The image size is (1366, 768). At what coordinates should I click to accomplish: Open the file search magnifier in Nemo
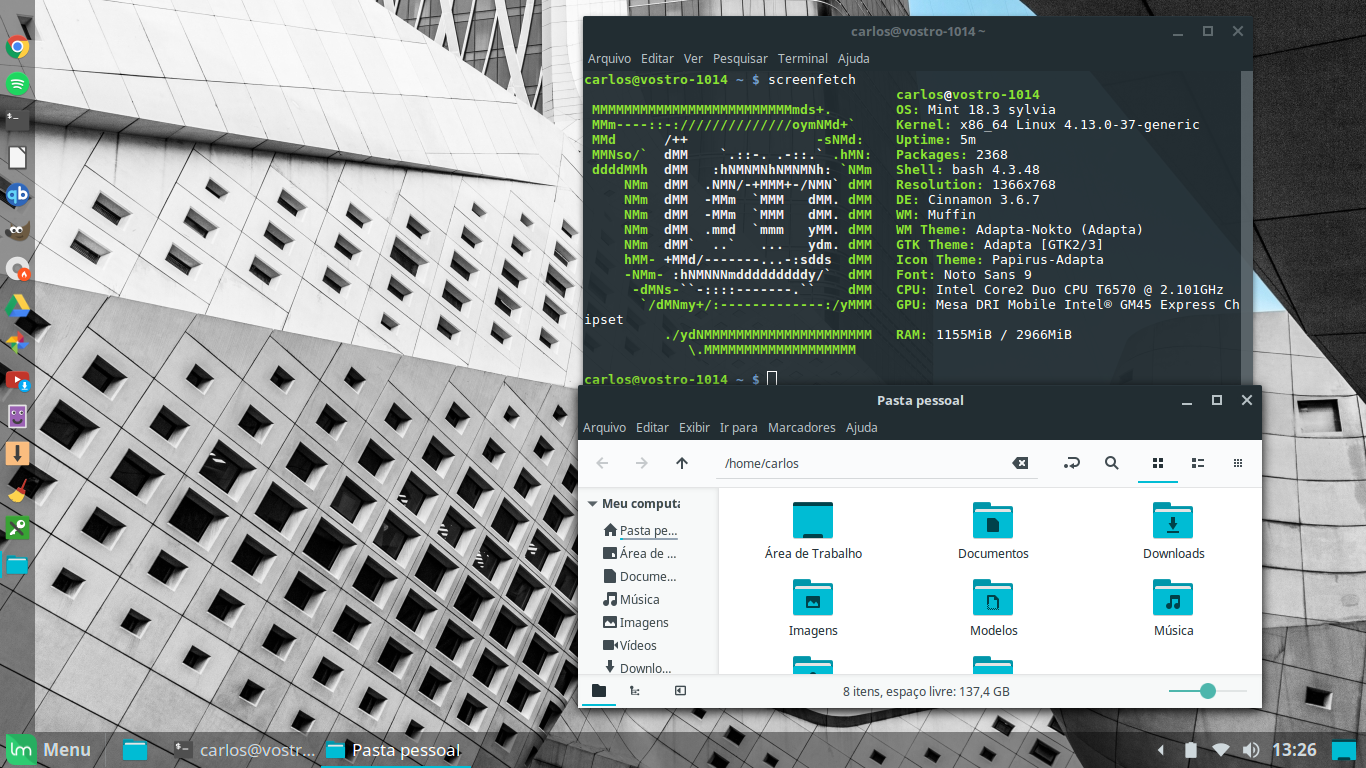(x=1111, y=463)
